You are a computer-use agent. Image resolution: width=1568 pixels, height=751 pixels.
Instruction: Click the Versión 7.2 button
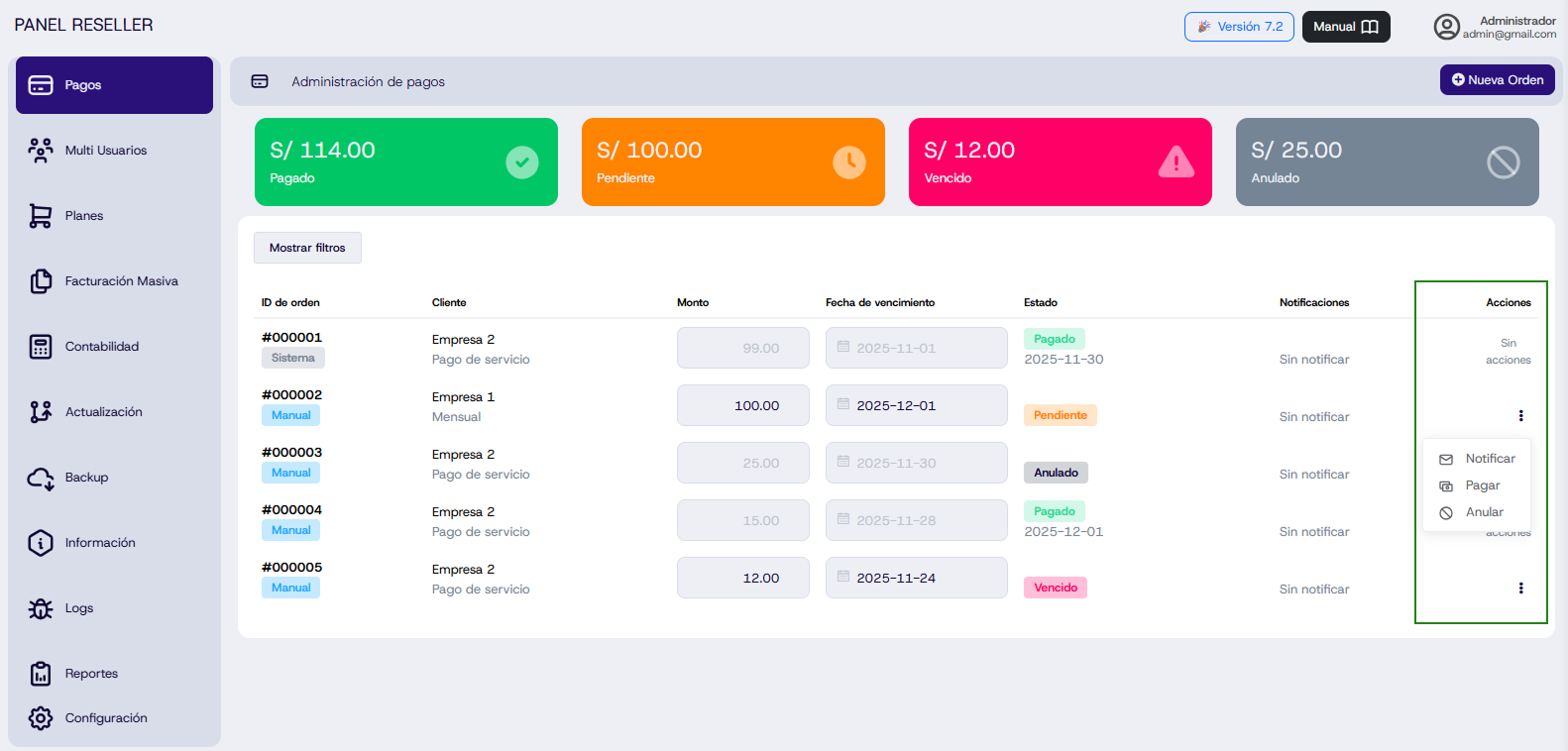(1239, 27)
